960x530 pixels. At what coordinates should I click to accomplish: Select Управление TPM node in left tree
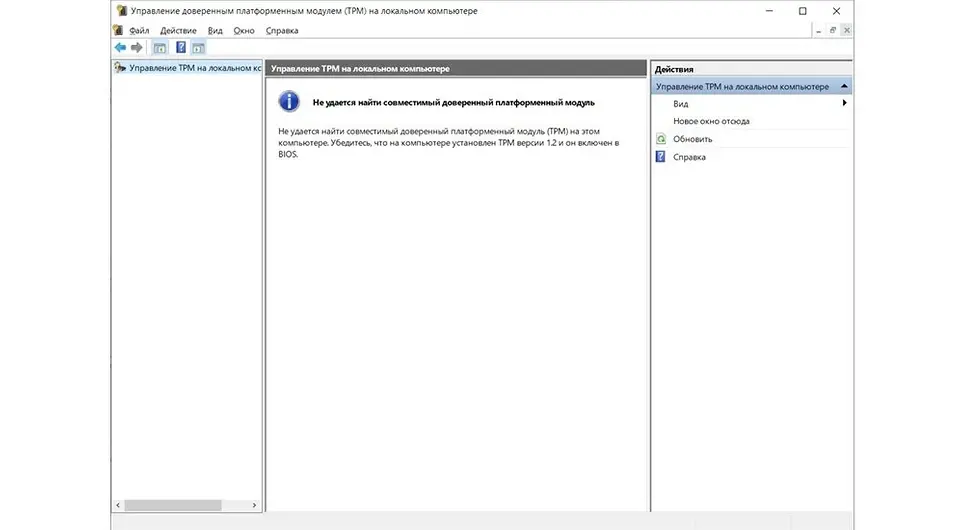click(x=188, y=69)
